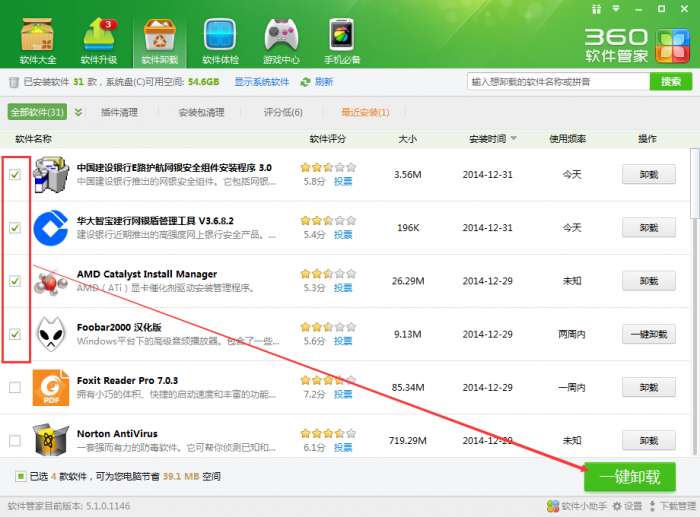This screenshot has height=517, width=700.
Task: Click the star rating of Foxit Reader Pro
Action: [328, 380]
